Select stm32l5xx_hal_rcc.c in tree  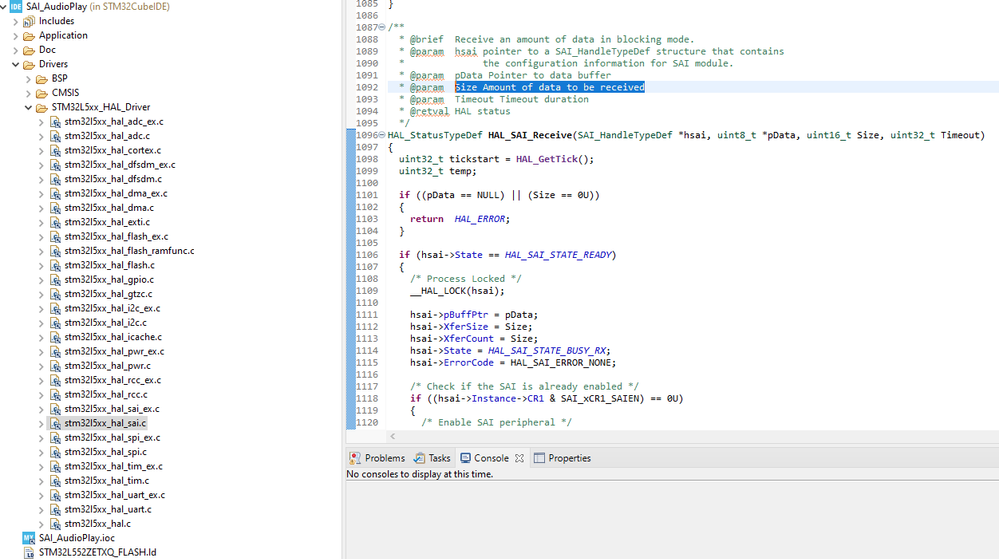[x=106, y=395]
